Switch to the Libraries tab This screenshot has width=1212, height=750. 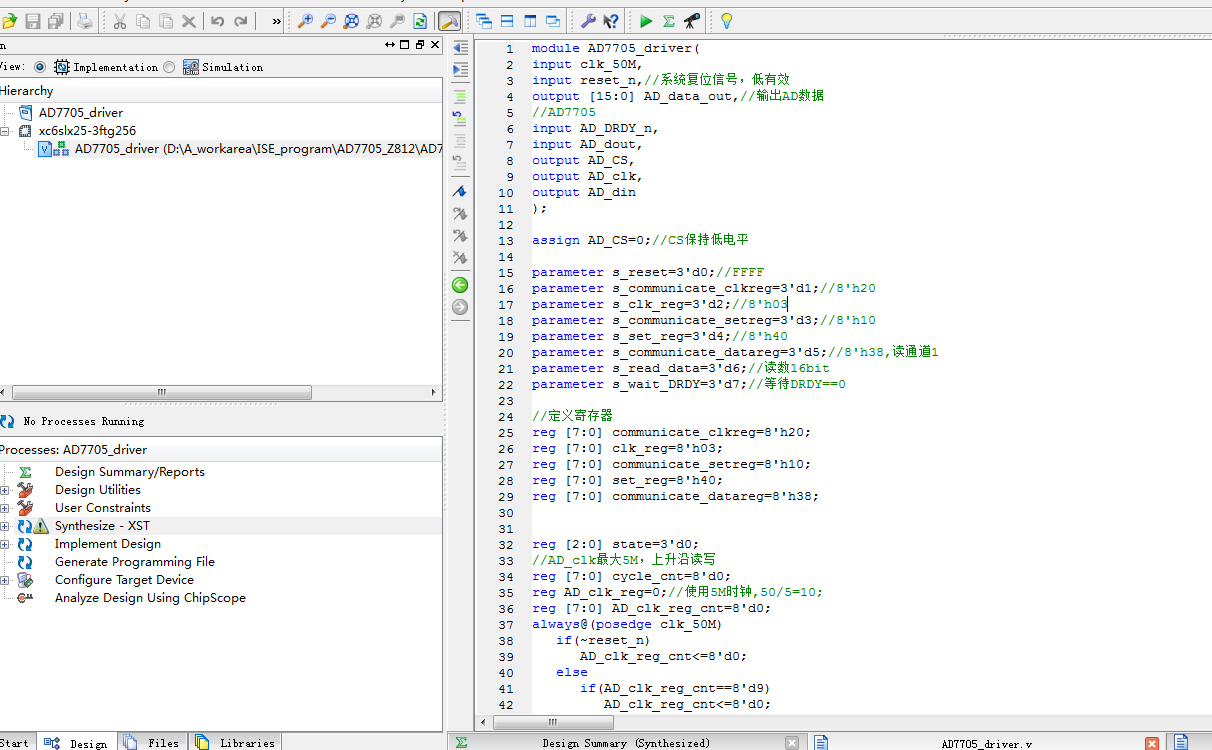click(x=237, y=743)
